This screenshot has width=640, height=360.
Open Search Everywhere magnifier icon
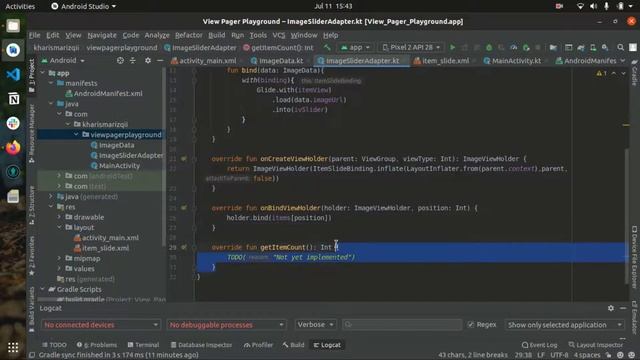point(620,47)
